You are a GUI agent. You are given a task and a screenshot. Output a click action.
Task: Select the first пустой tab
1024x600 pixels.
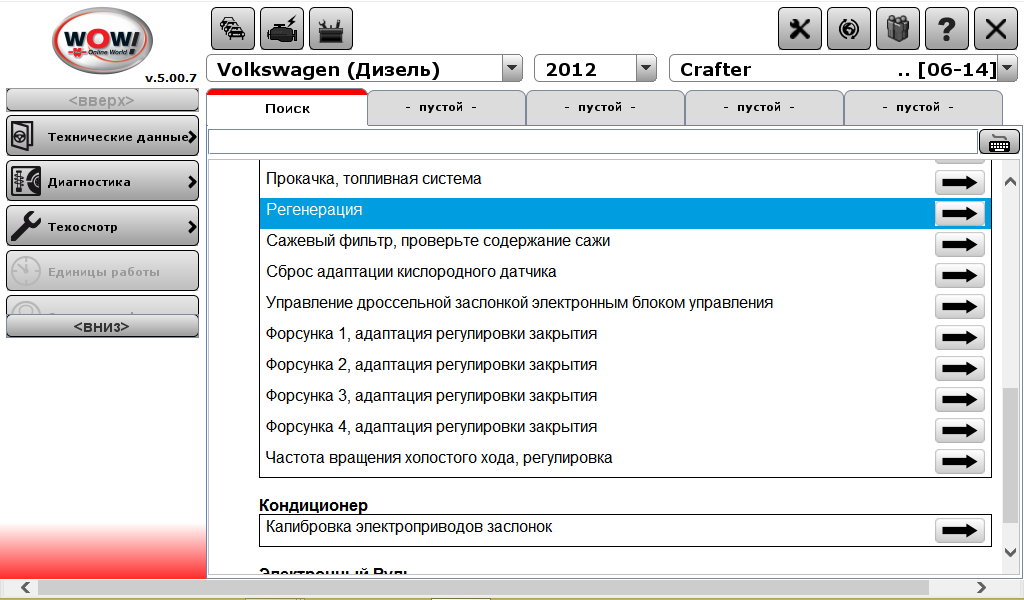(447, 107)
